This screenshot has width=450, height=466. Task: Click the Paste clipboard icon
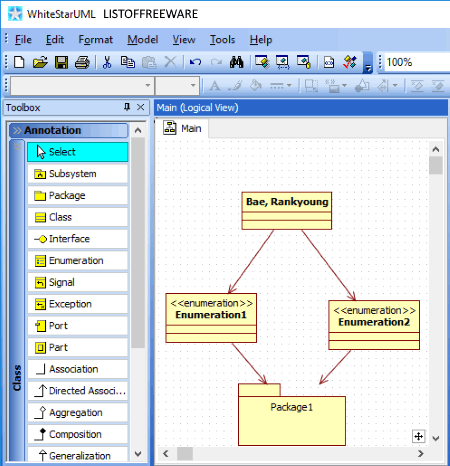149,62
